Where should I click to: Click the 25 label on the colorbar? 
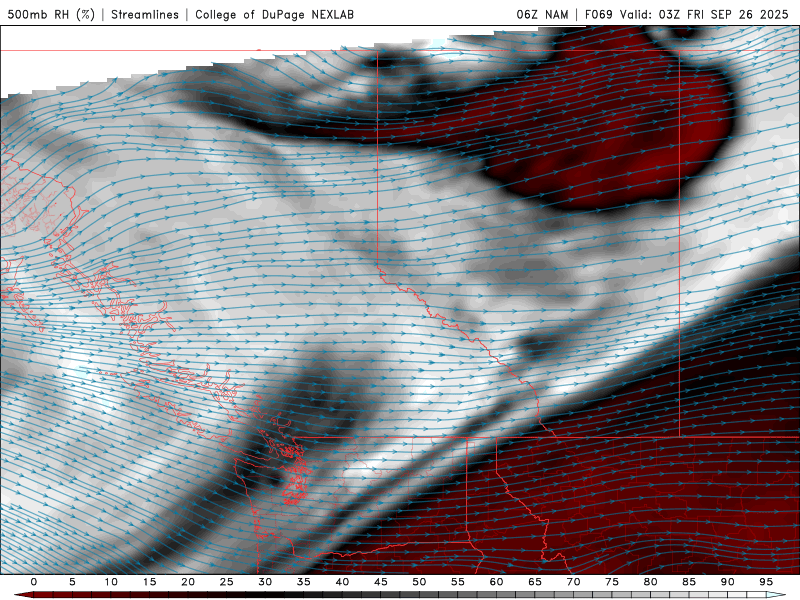tap(227, 582)
